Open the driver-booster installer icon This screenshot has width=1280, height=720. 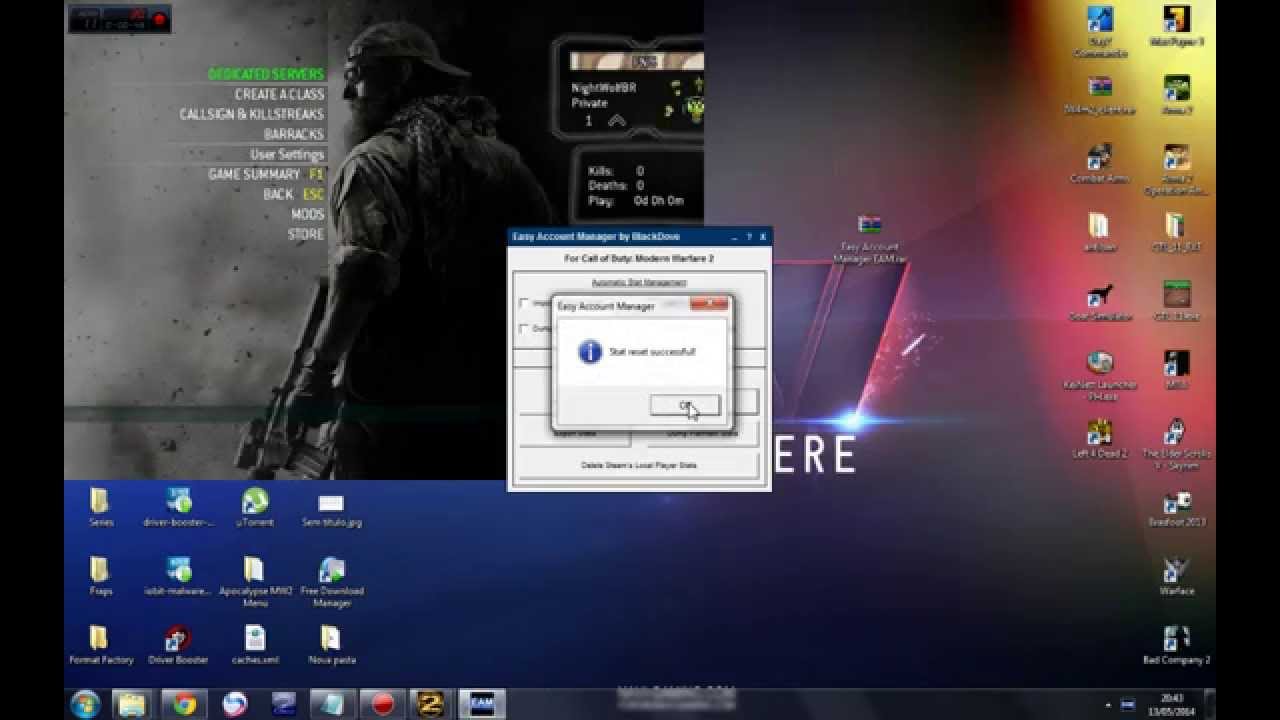click(x=178, y=507)
